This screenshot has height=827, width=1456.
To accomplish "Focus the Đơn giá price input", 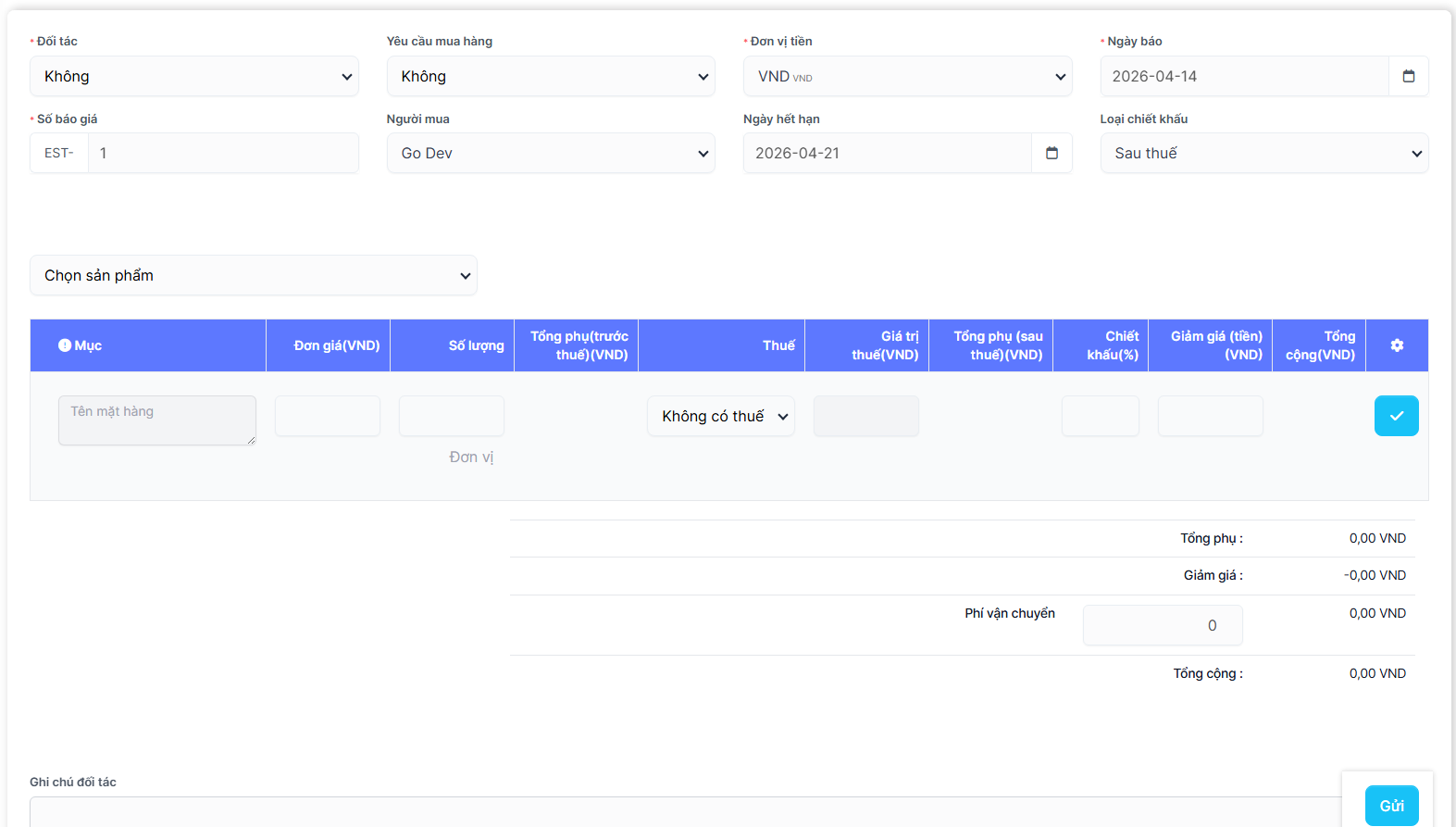I will pyautogui.click(x=328, y=416).
